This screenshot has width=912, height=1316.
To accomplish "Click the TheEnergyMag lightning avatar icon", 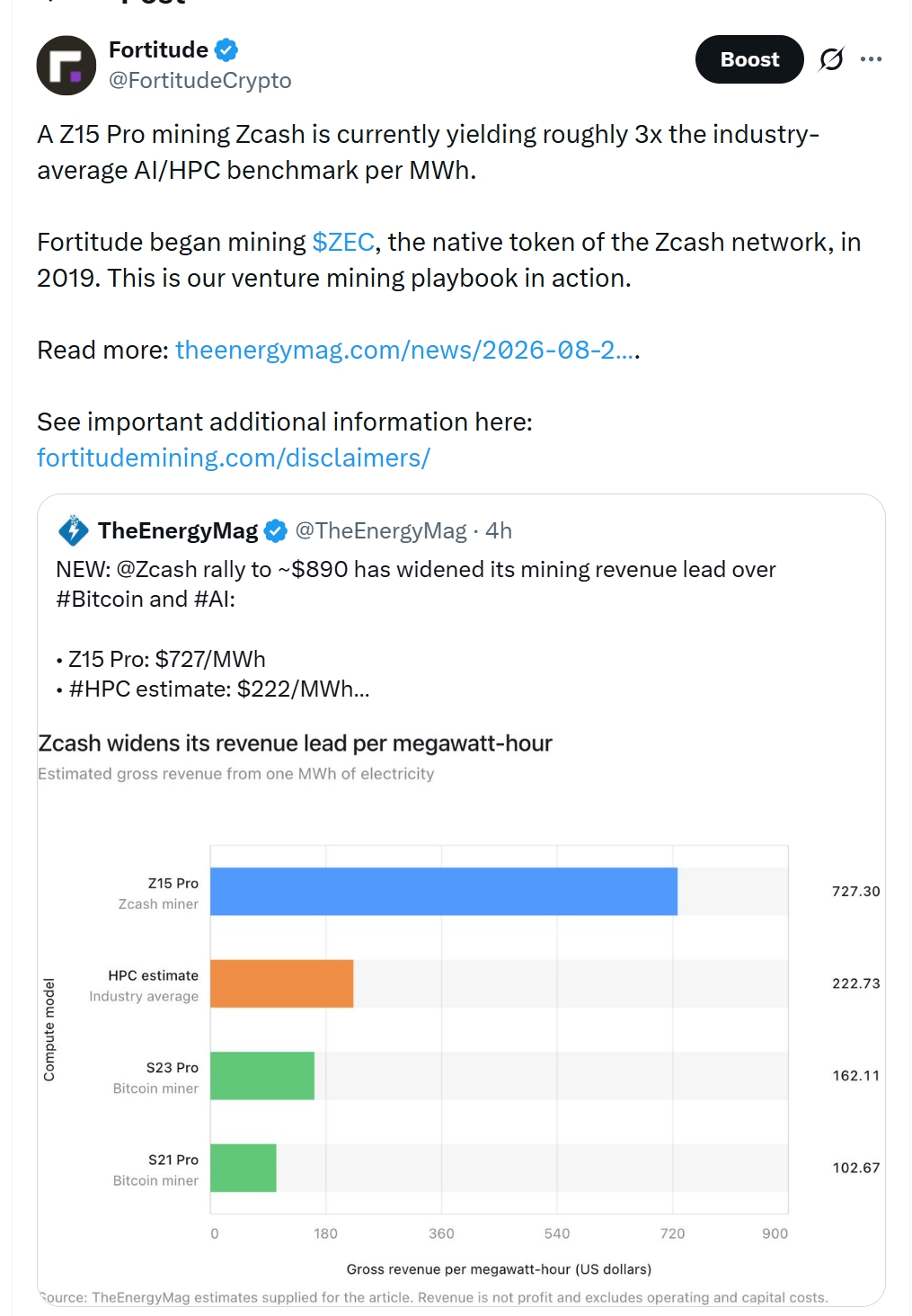I will (74, 530).
